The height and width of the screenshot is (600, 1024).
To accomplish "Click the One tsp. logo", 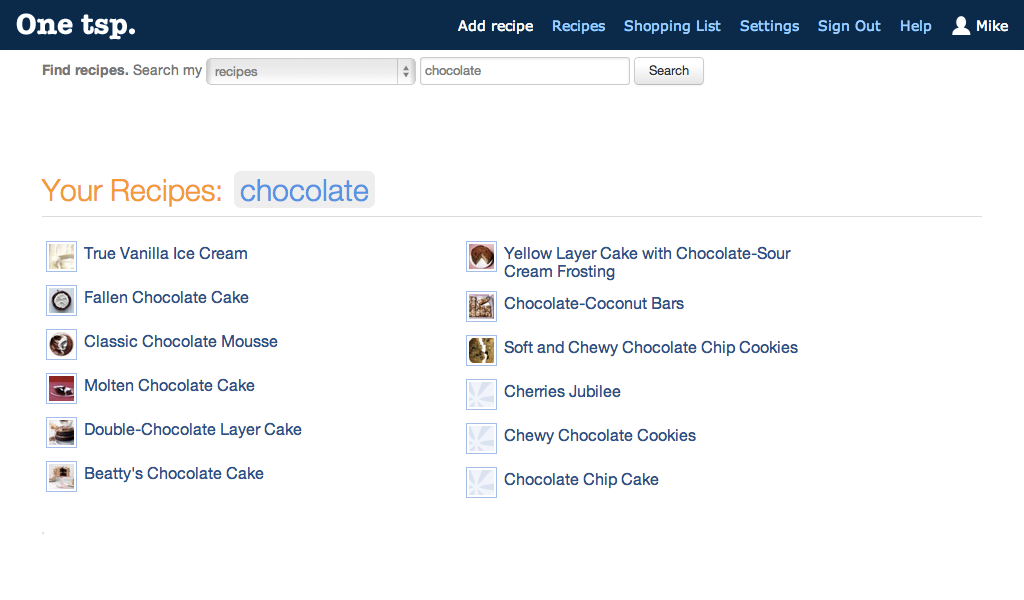I will [x=76, y=25].
